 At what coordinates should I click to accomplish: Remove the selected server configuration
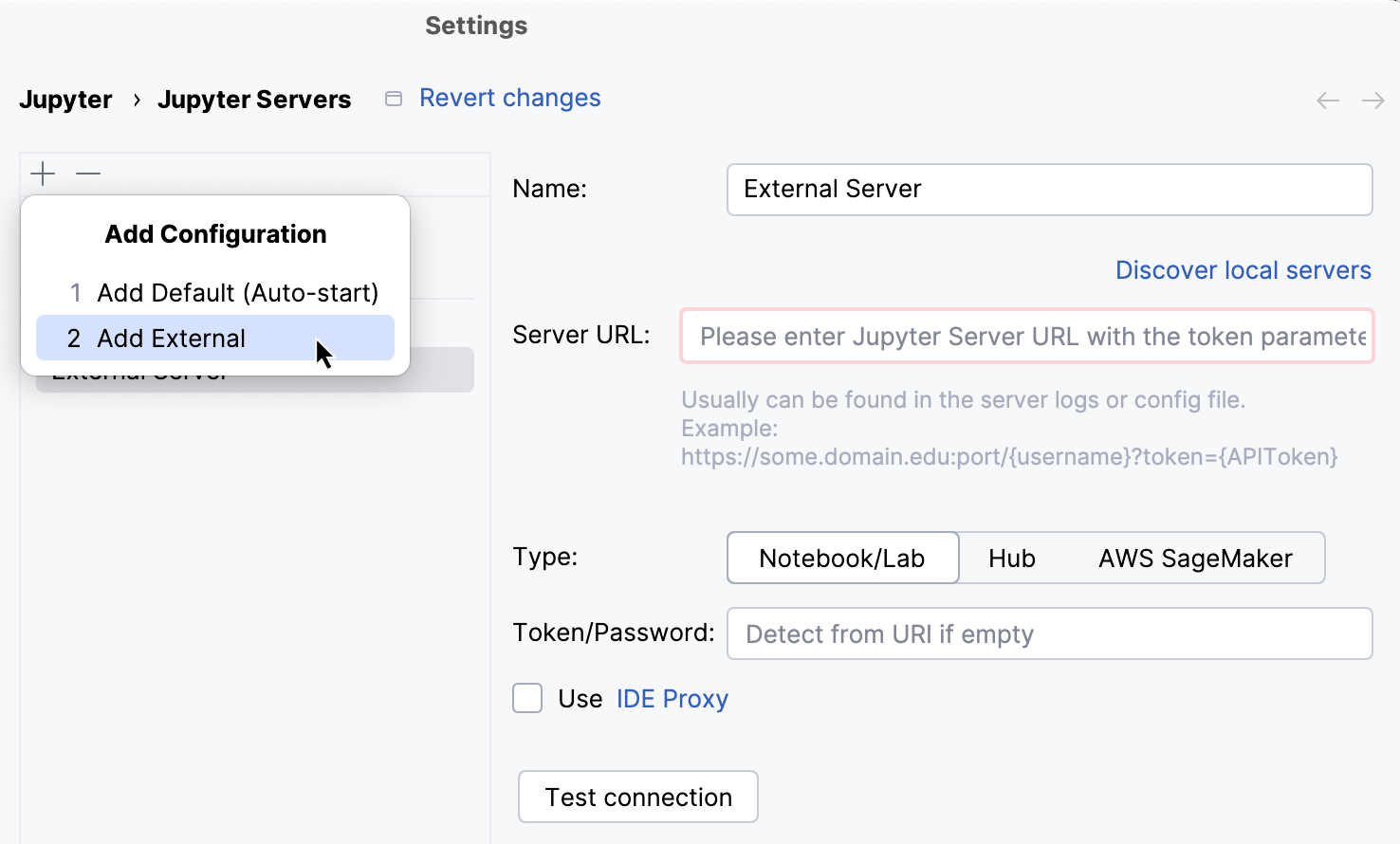[x=87, y=174]
